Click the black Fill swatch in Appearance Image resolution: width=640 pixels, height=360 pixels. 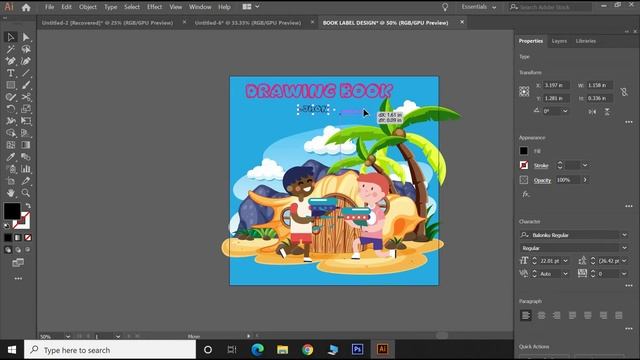[x=524, y=151]
